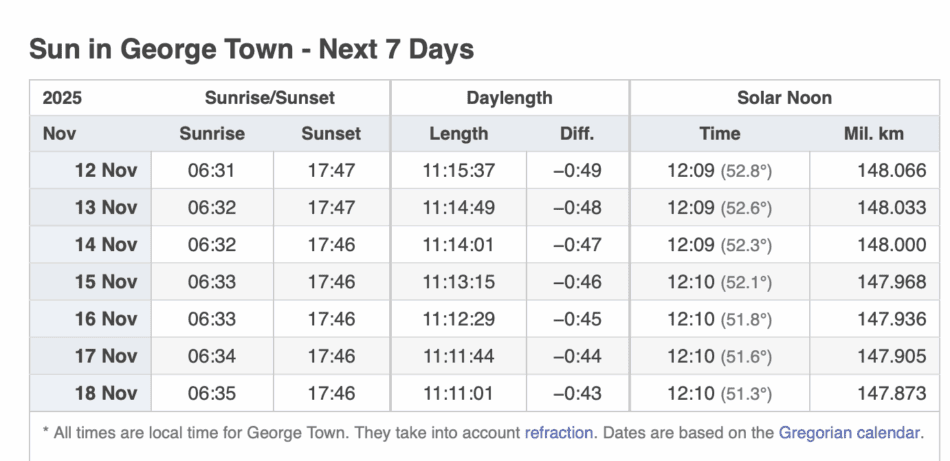Click the Sunset column header
The image size is (950, 461).
(x=331, y=133)
